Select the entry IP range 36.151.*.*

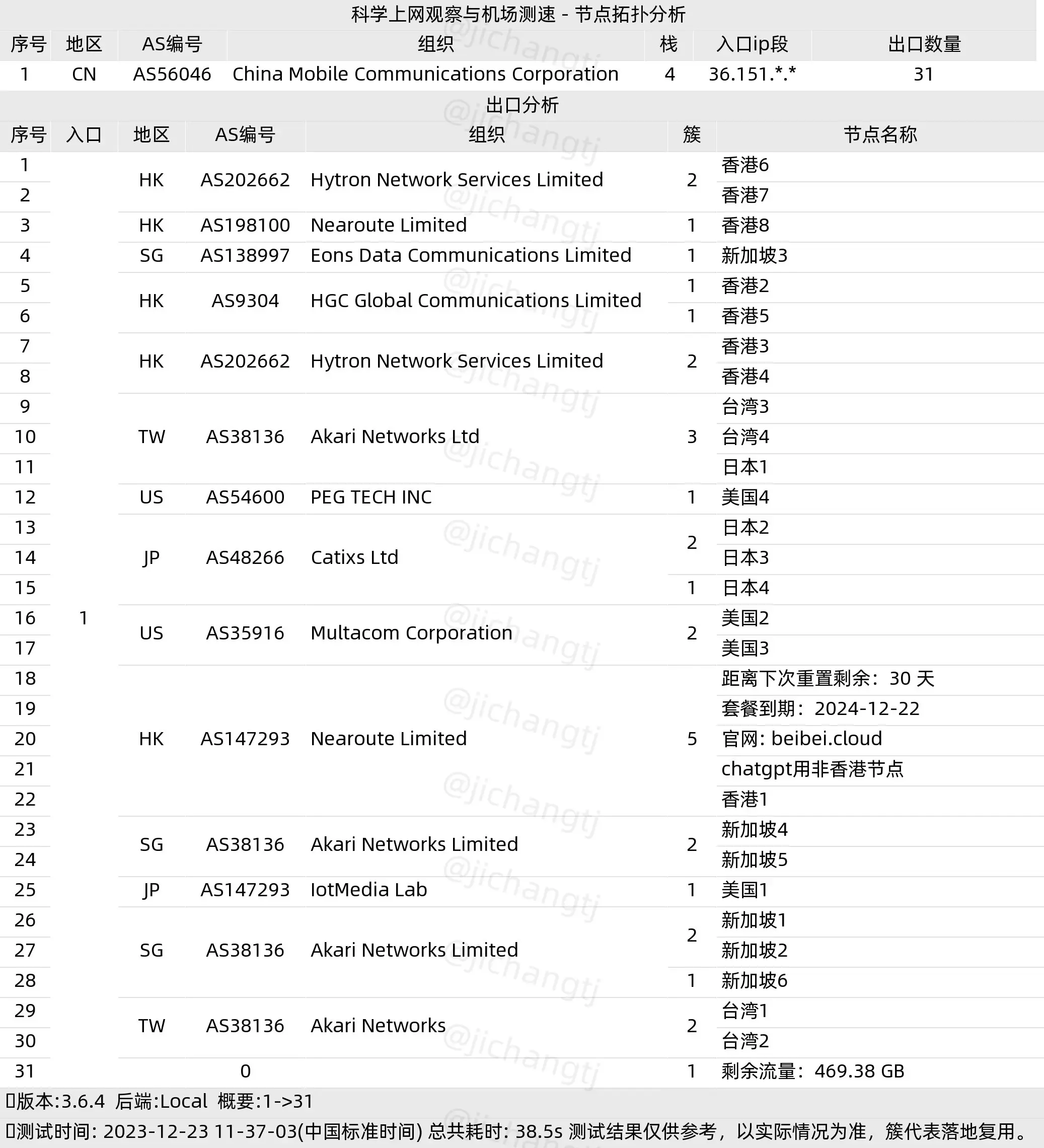point(752,75)
